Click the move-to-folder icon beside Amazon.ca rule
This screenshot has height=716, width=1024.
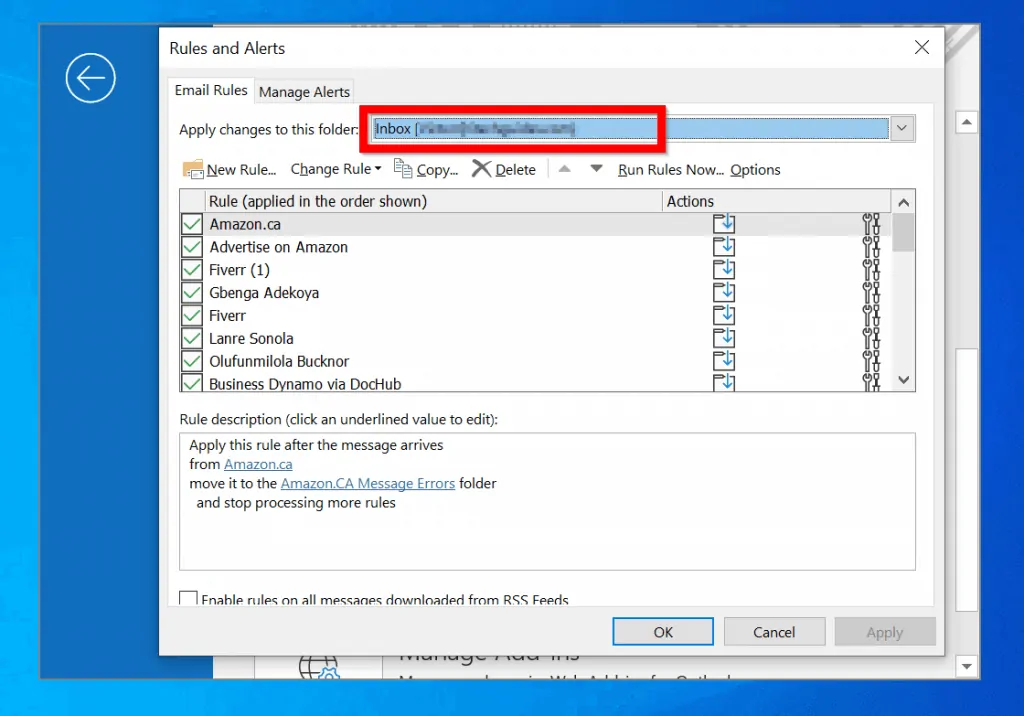(724, 224)
